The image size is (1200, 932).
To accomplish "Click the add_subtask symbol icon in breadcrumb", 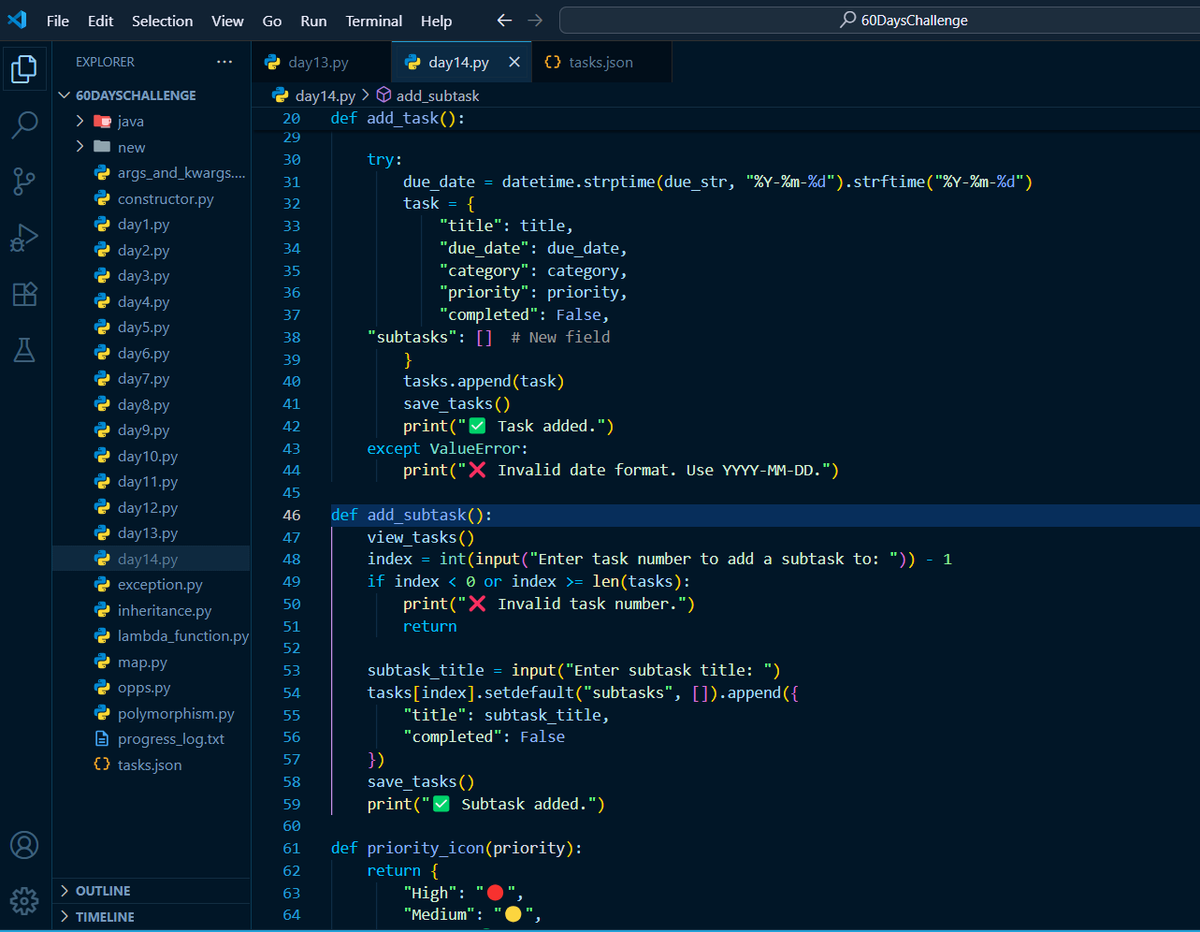I will pyautogui.click(x=383, y=96).
